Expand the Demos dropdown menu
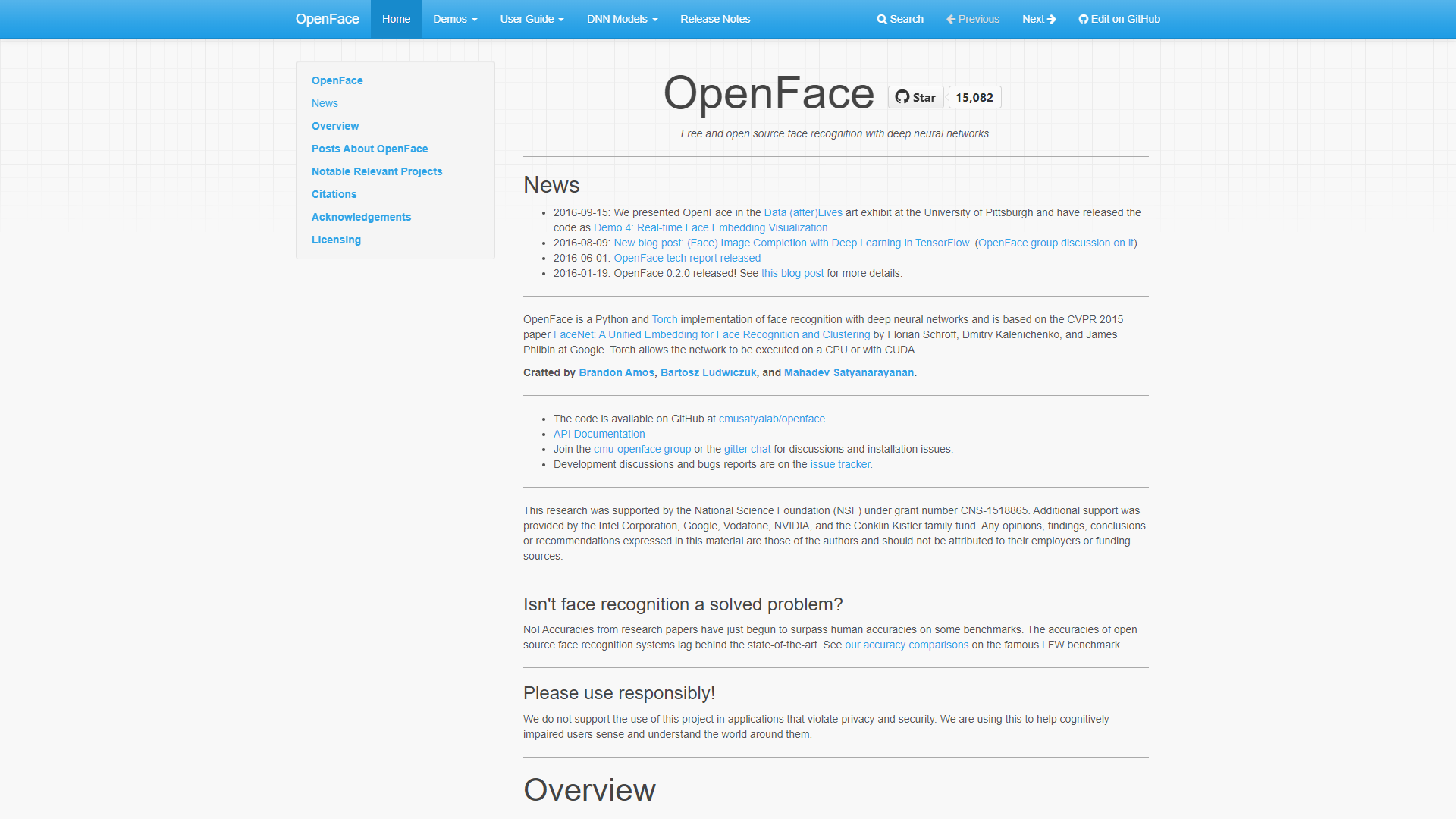This screenshot has width=1456, height=819. pyautogui.click(x=455, y=19)
